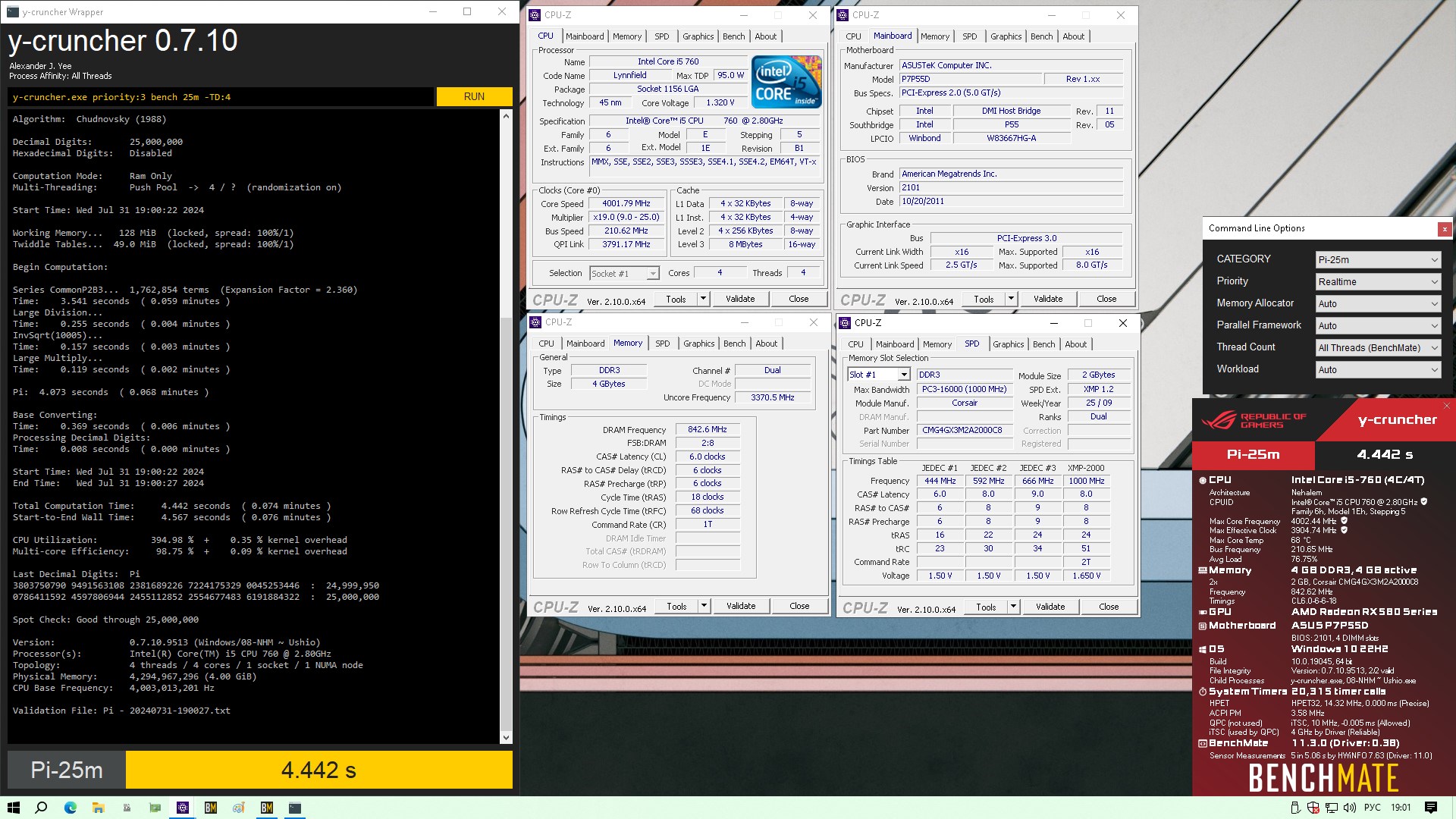This screenshot has height=819, width=1456.
Task: Open the Windows Start menu
Action: tap(13, 808)
